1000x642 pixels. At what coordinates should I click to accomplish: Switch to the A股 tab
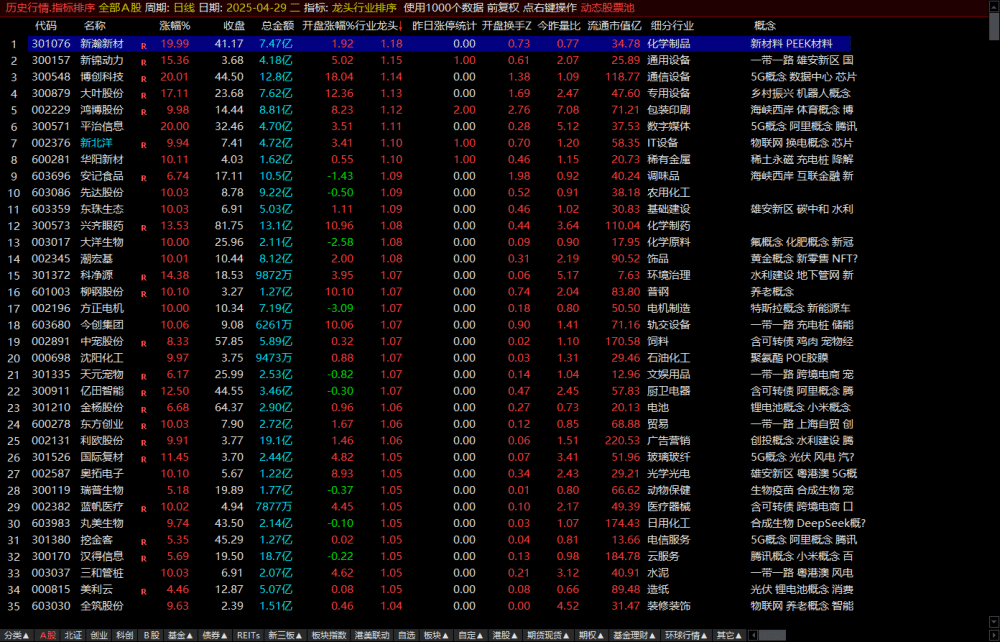click(x=48, y=636)
